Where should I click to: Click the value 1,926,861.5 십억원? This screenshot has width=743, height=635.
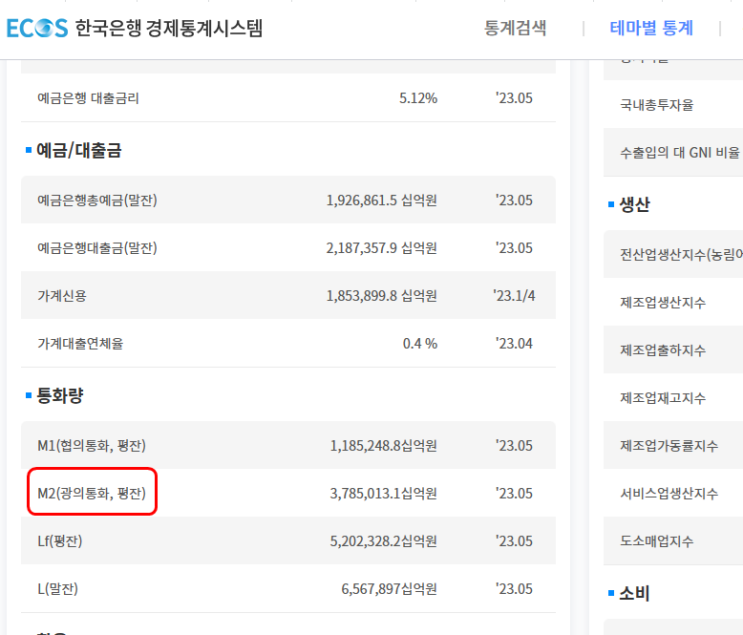tap(381, 200)
